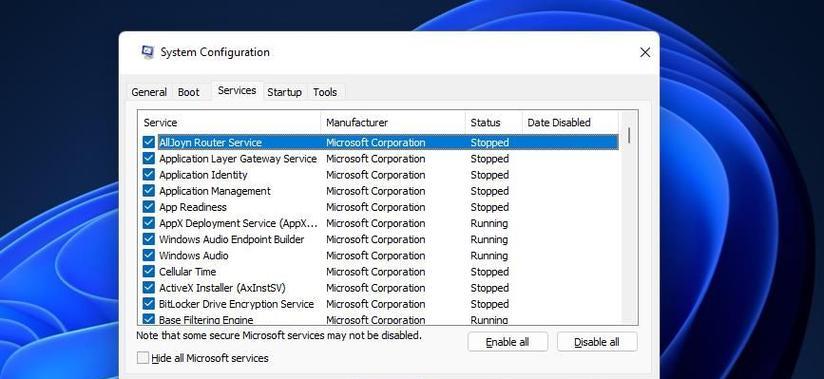Select the App Readiness service row

379,207
